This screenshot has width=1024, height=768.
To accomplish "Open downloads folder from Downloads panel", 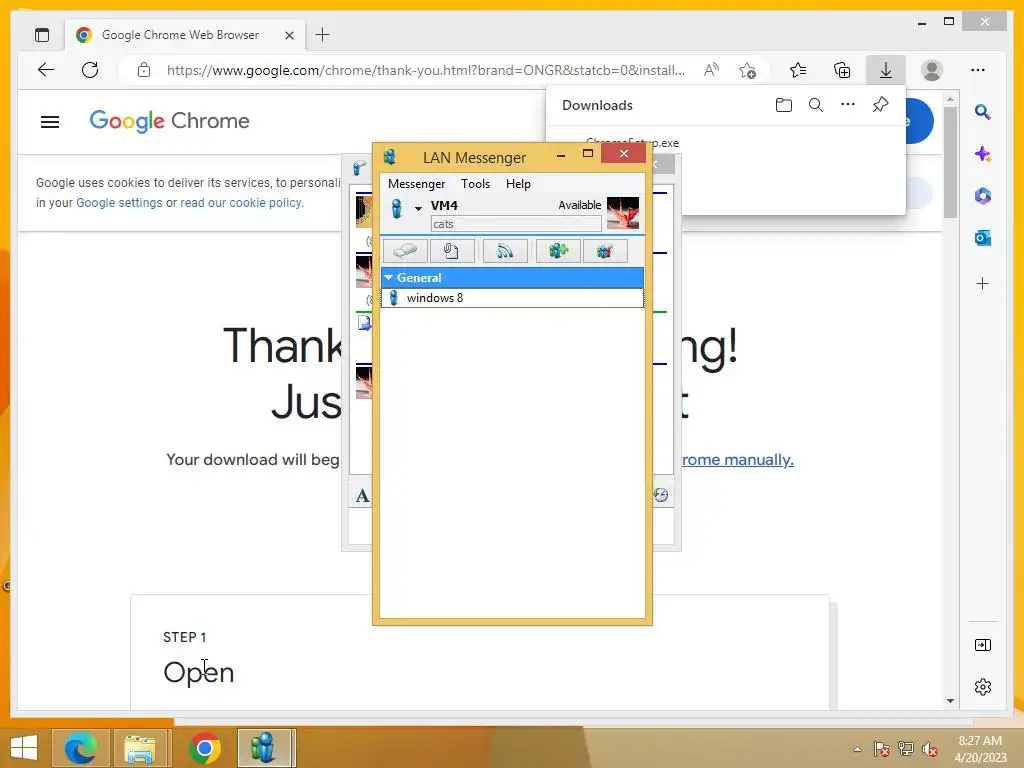I will pyautogui.click(x=784, y=105).
